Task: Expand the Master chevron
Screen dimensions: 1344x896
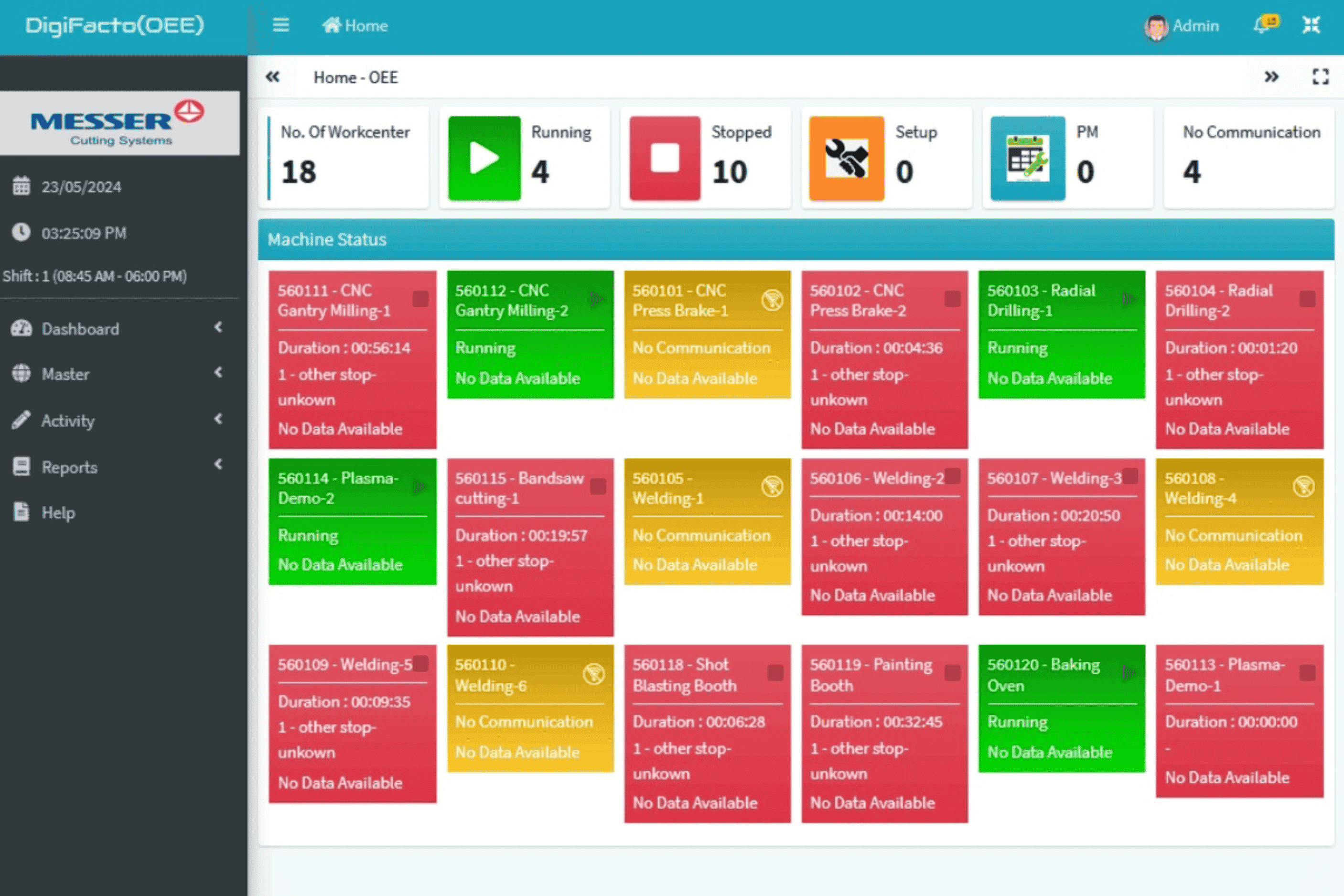Action: coord(218,373)
